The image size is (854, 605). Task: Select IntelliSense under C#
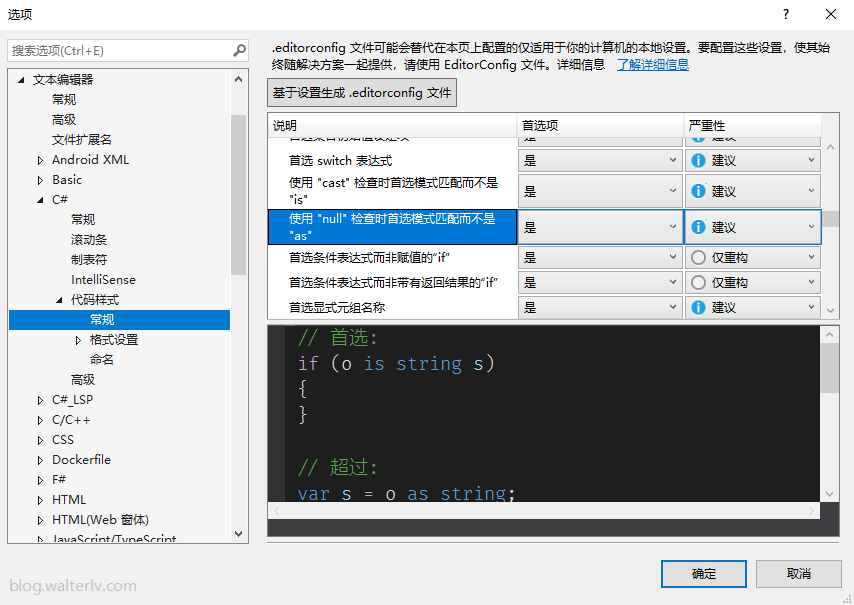103,280
